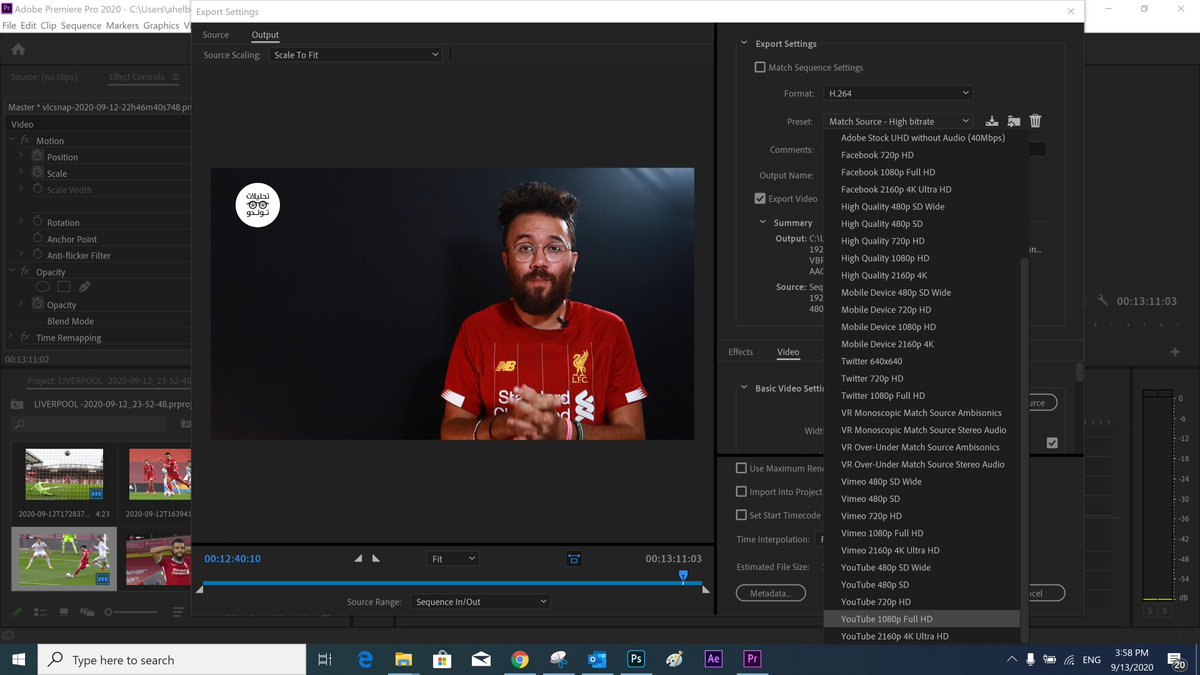Open Format H.264 dropdown
This screenshot has height=675, width=1200.
click(x=898, y=93)
